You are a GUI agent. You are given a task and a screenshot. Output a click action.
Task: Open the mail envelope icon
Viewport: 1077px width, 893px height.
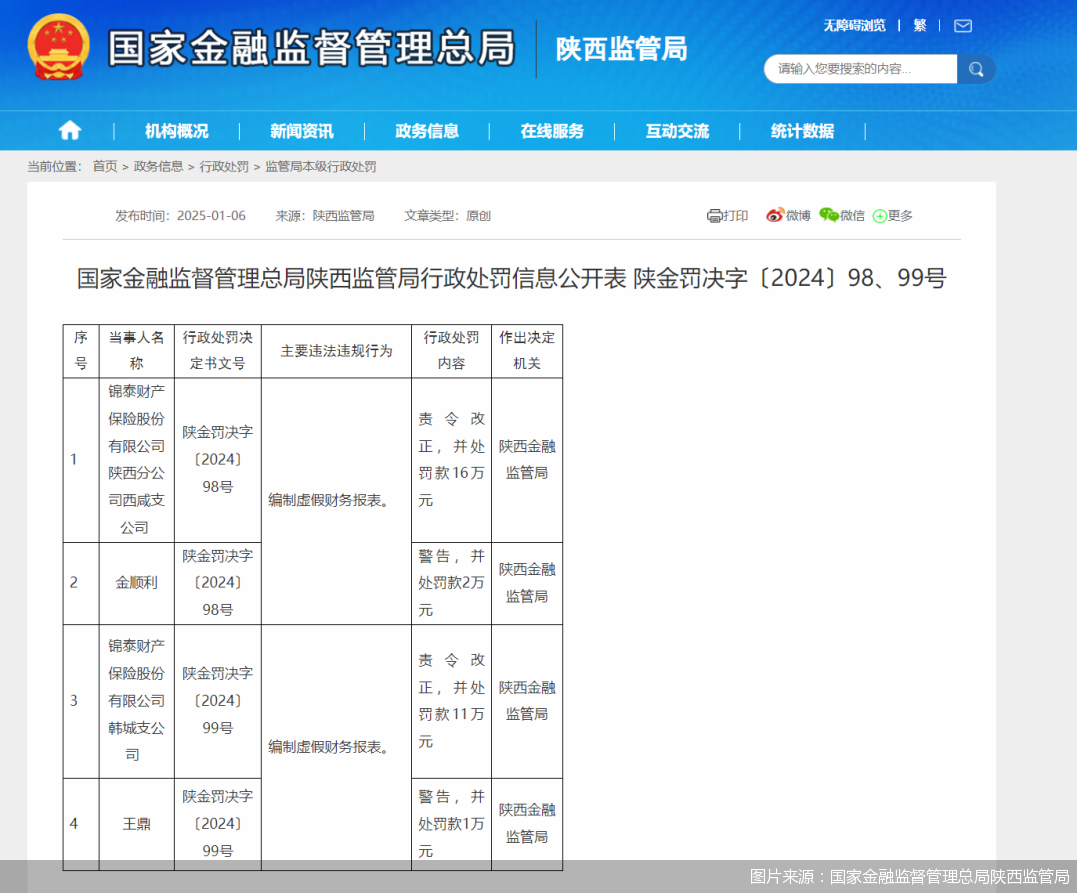click(x=963, y=26)
